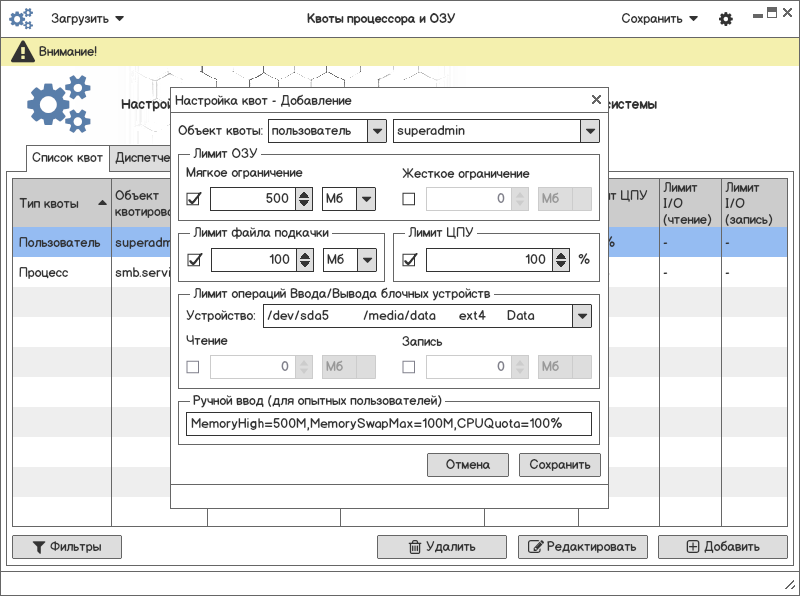
Task: Click the Удалить trash button
Action: (441, 547)
